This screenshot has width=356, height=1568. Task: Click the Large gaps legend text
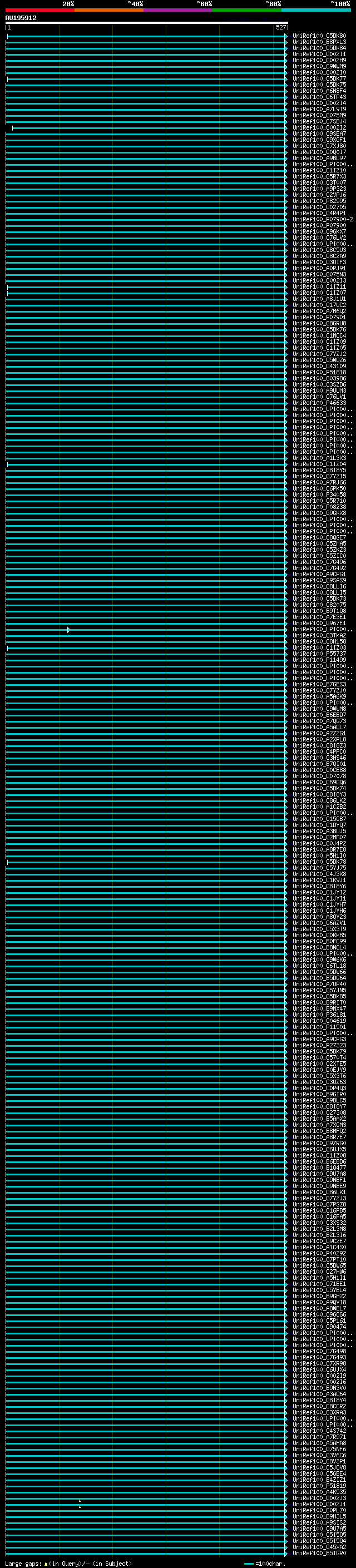pyautogui.click(x=68, y=1564)
